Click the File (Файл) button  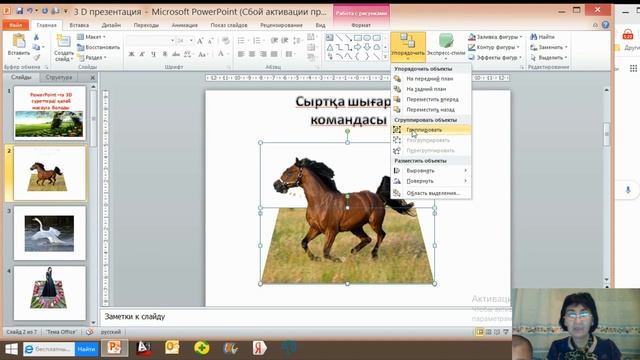16,25
